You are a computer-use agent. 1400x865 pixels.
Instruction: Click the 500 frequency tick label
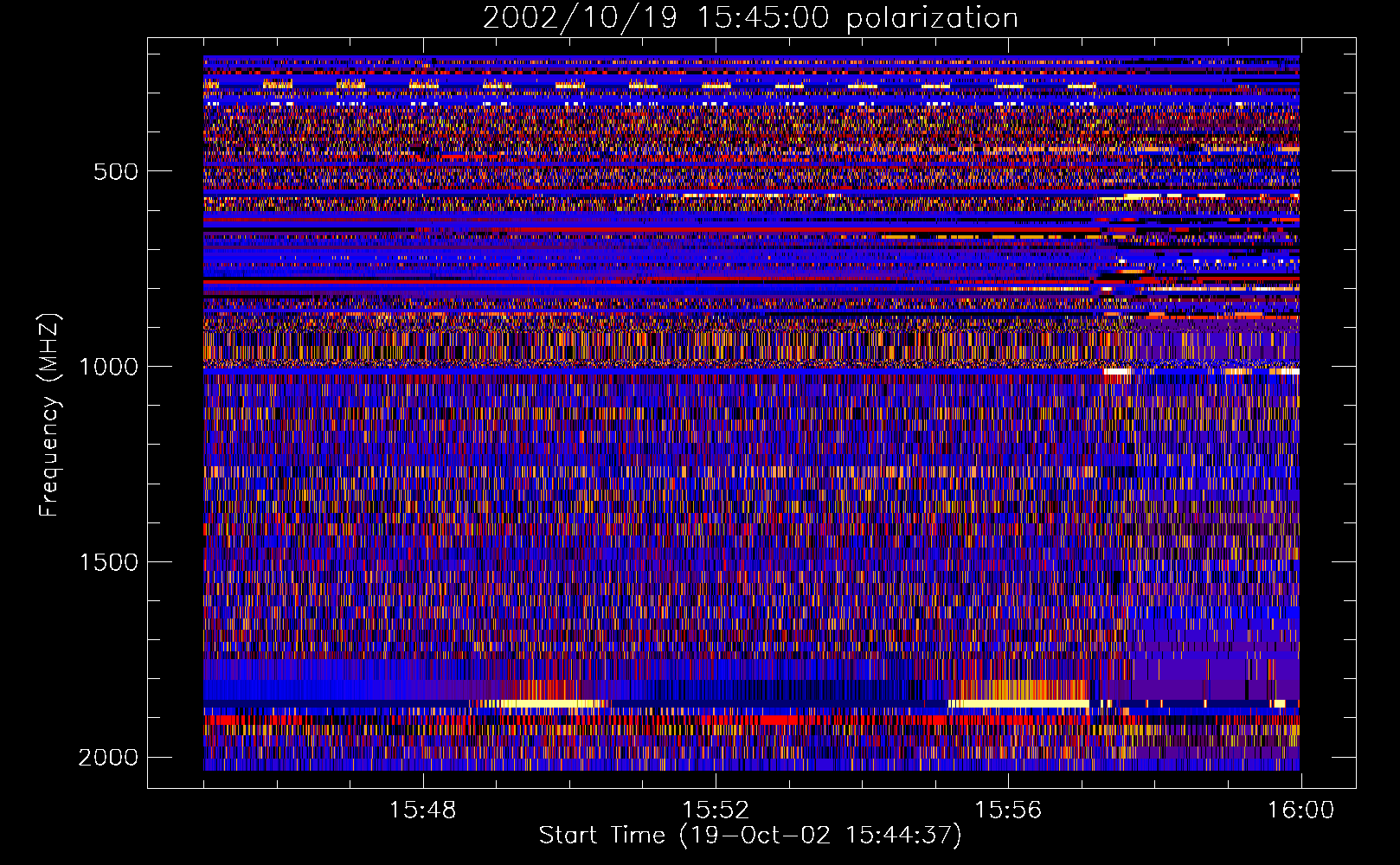point(116,171)
